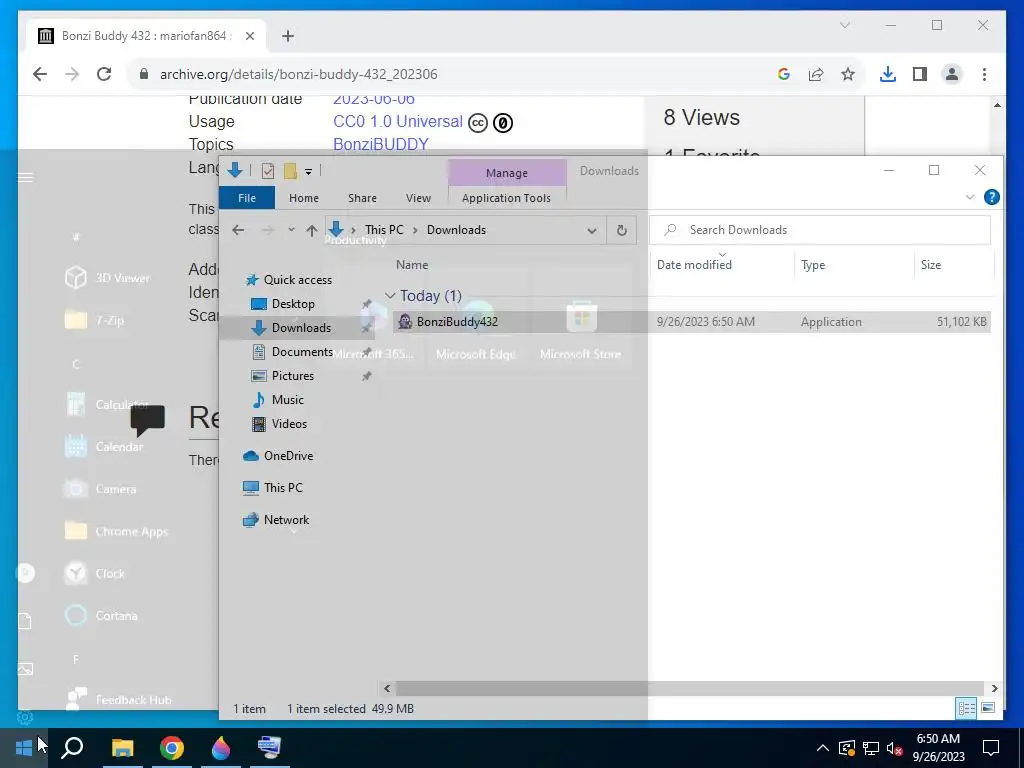Sort by the Type column header
Screen dimensions: 1024x768
click(x=813, y=264)
